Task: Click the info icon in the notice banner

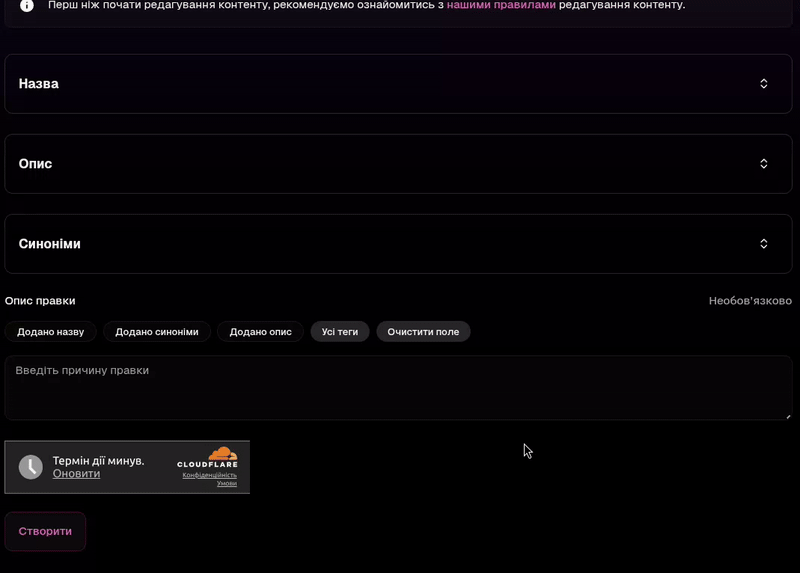Action: [27, 6]
